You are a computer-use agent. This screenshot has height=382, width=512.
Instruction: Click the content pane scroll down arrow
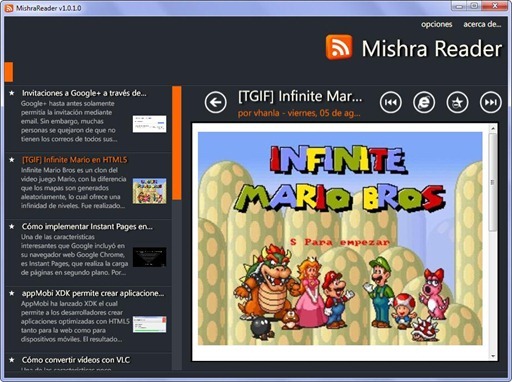(493, 356)
